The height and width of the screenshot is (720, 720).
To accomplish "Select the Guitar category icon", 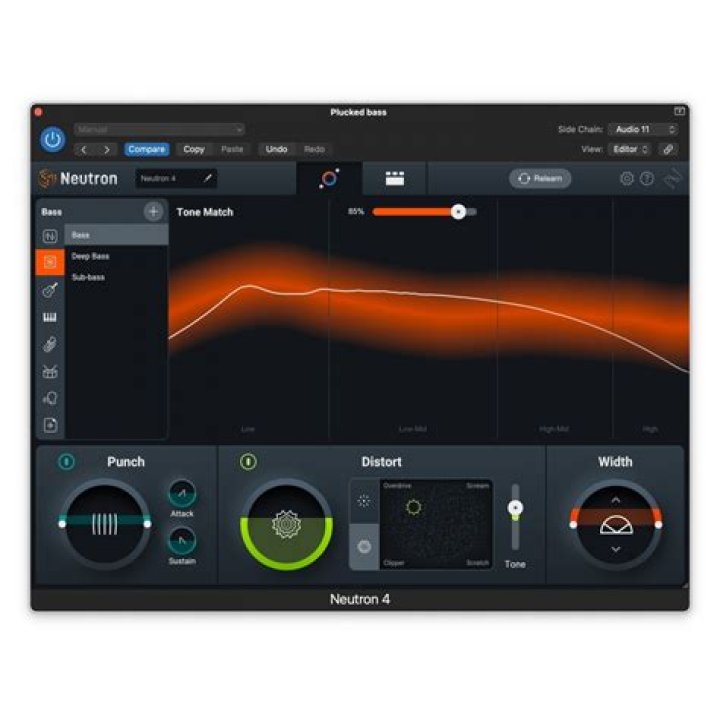I will tap(50, 290).
